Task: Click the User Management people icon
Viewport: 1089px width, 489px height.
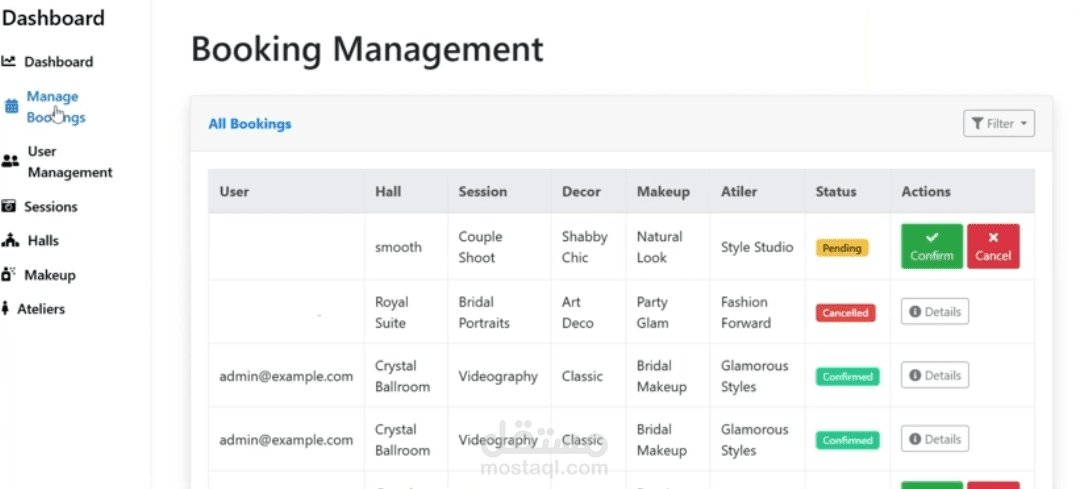Action: (x=10, y=161)
